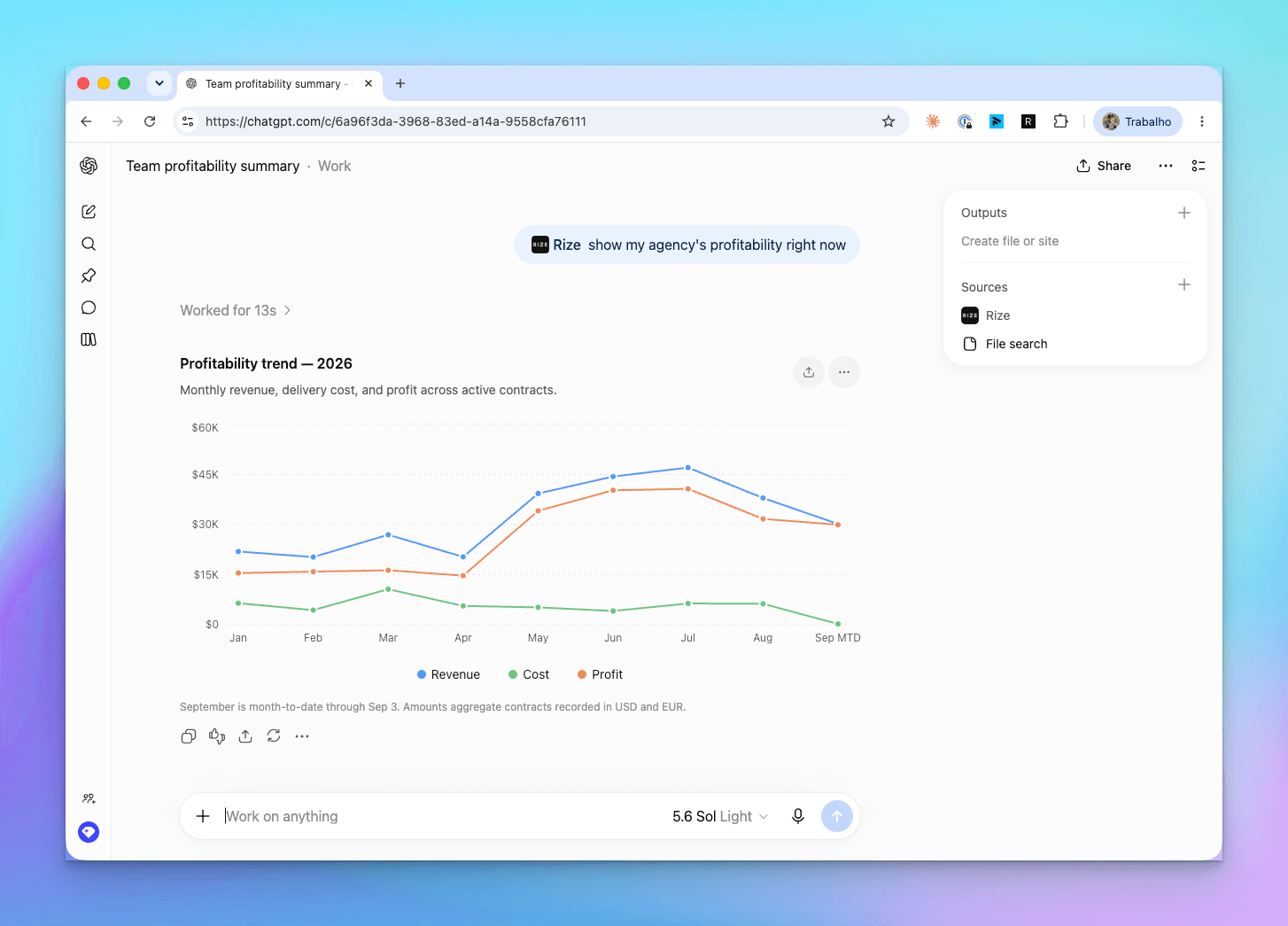Click the 'Work on anything' message field
1288x926 pixels.
point(443,816)
